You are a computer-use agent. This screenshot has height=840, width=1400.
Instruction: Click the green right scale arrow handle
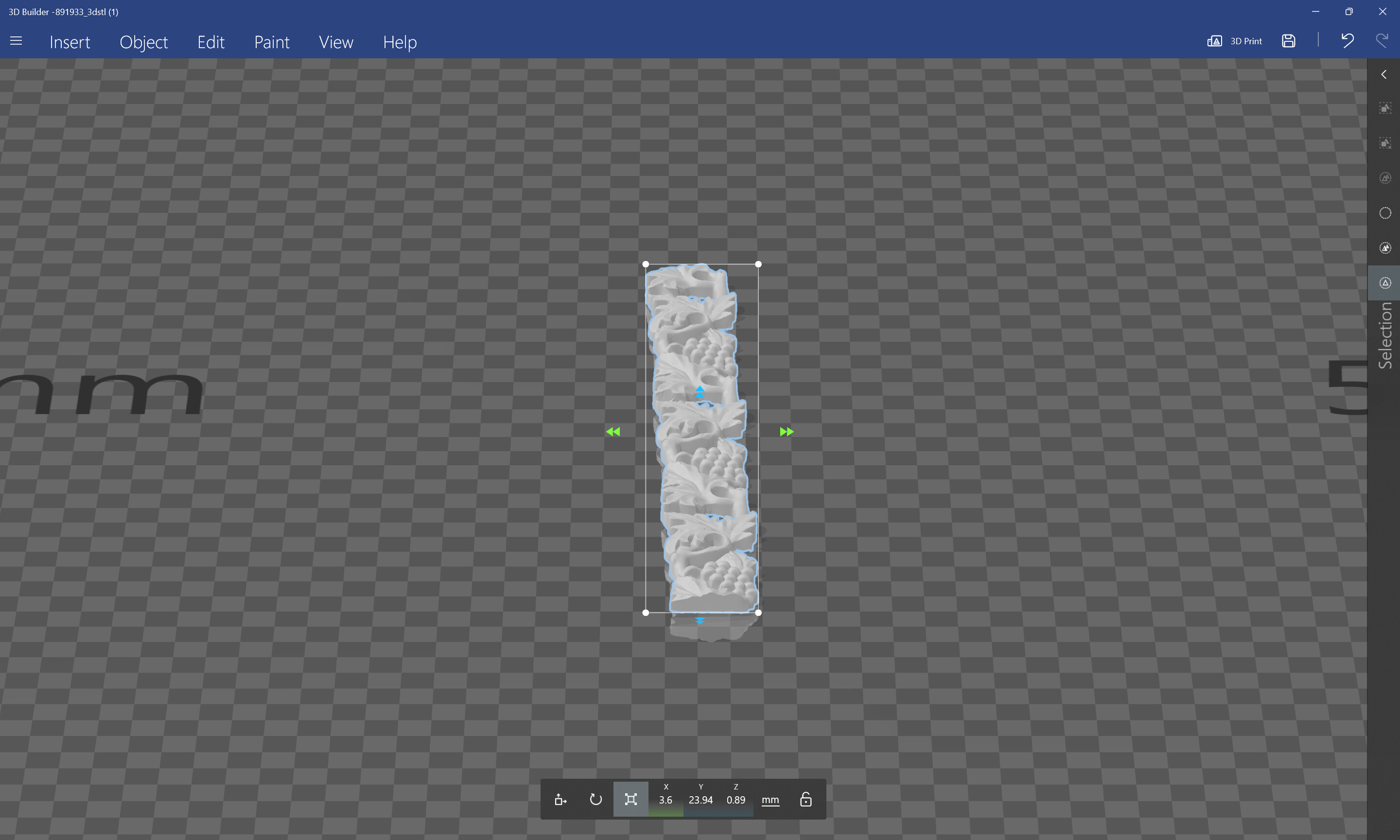click(x=787, y=432)
